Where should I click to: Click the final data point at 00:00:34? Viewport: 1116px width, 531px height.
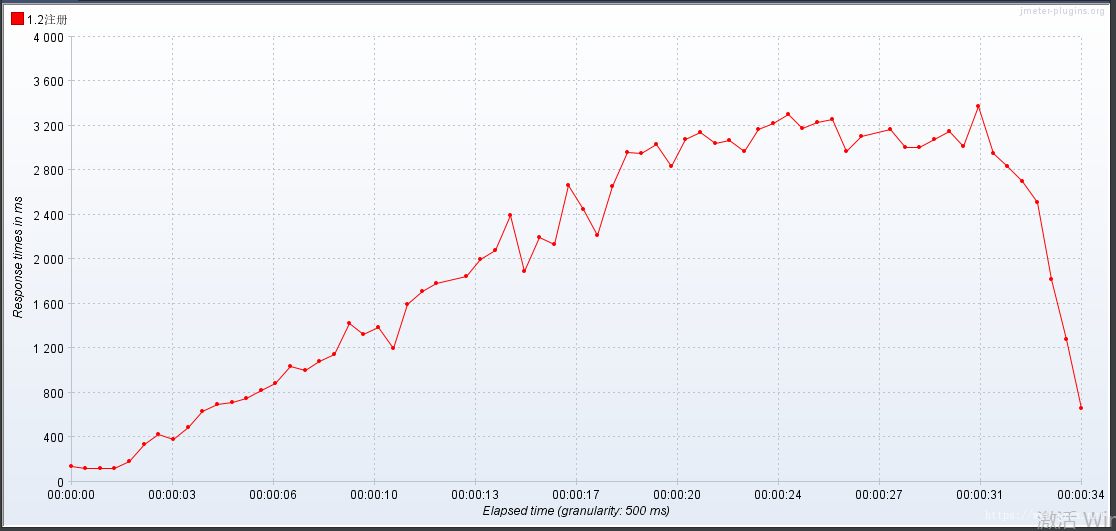point(1080,408)
